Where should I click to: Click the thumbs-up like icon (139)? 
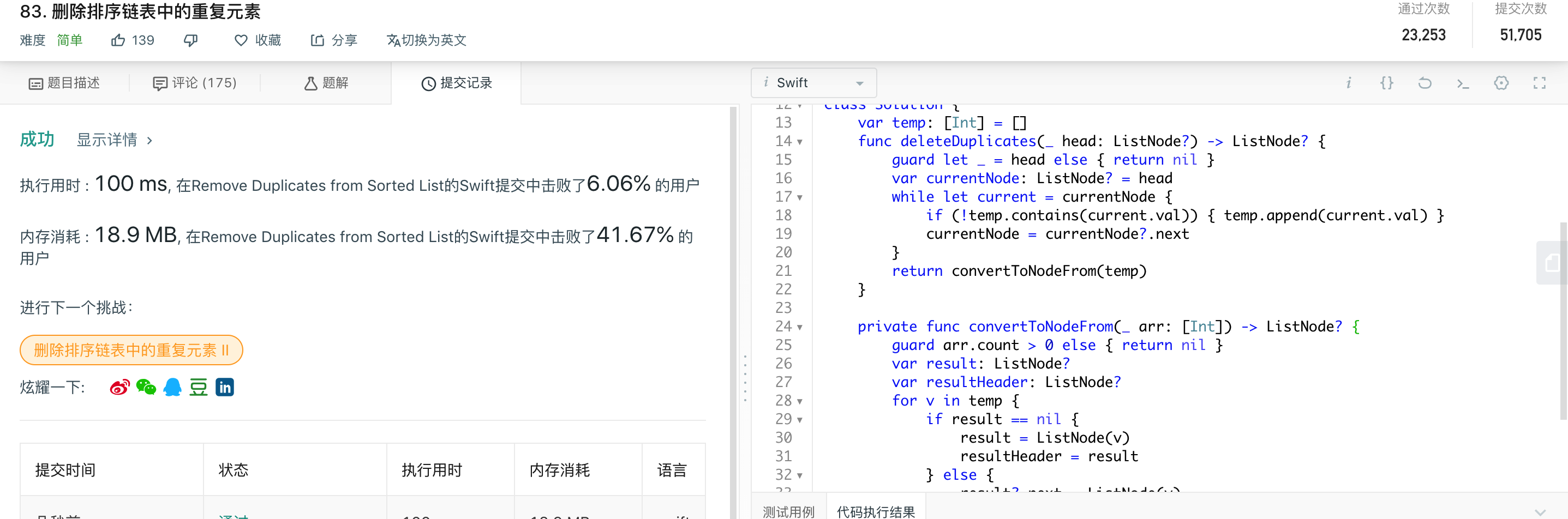118,40
